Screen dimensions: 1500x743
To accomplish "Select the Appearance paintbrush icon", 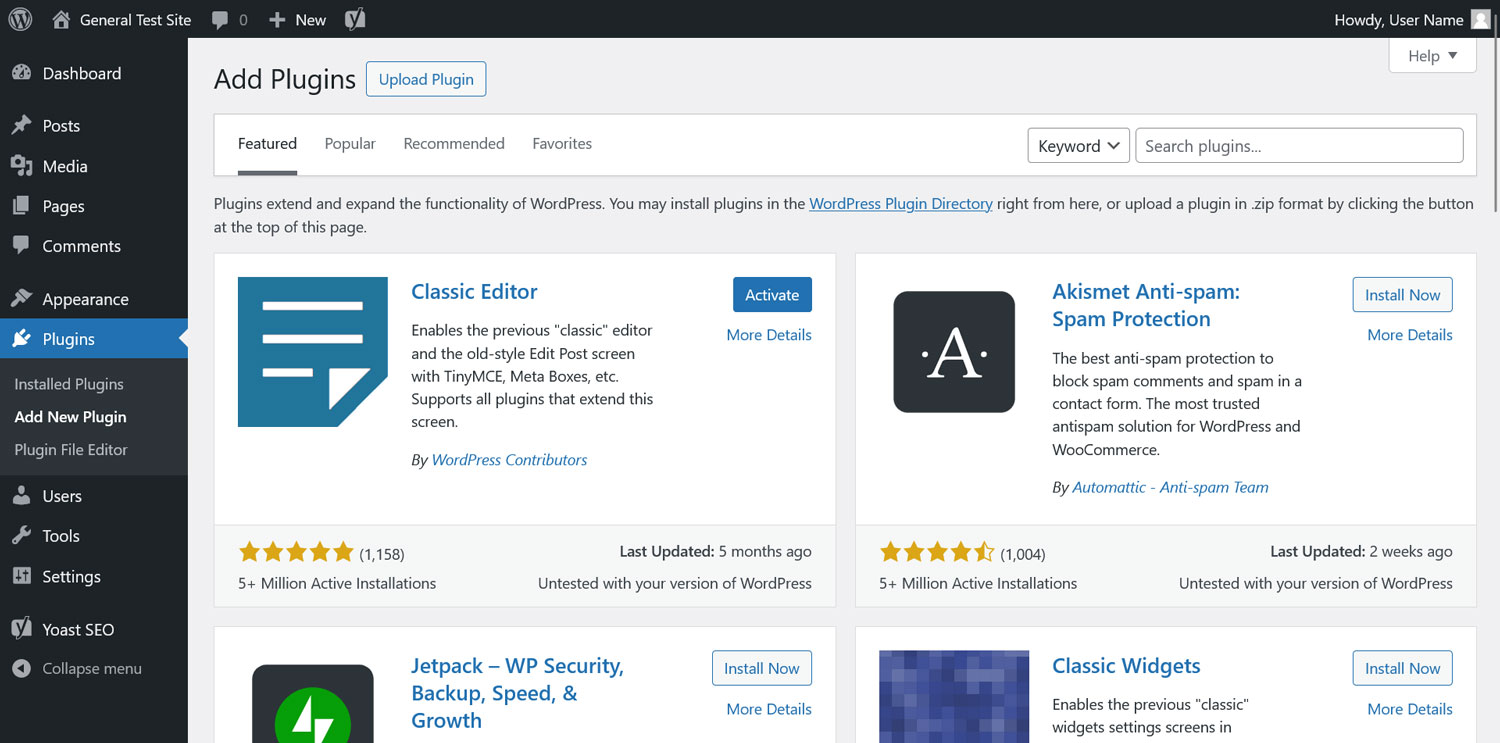I will (22, 298).
